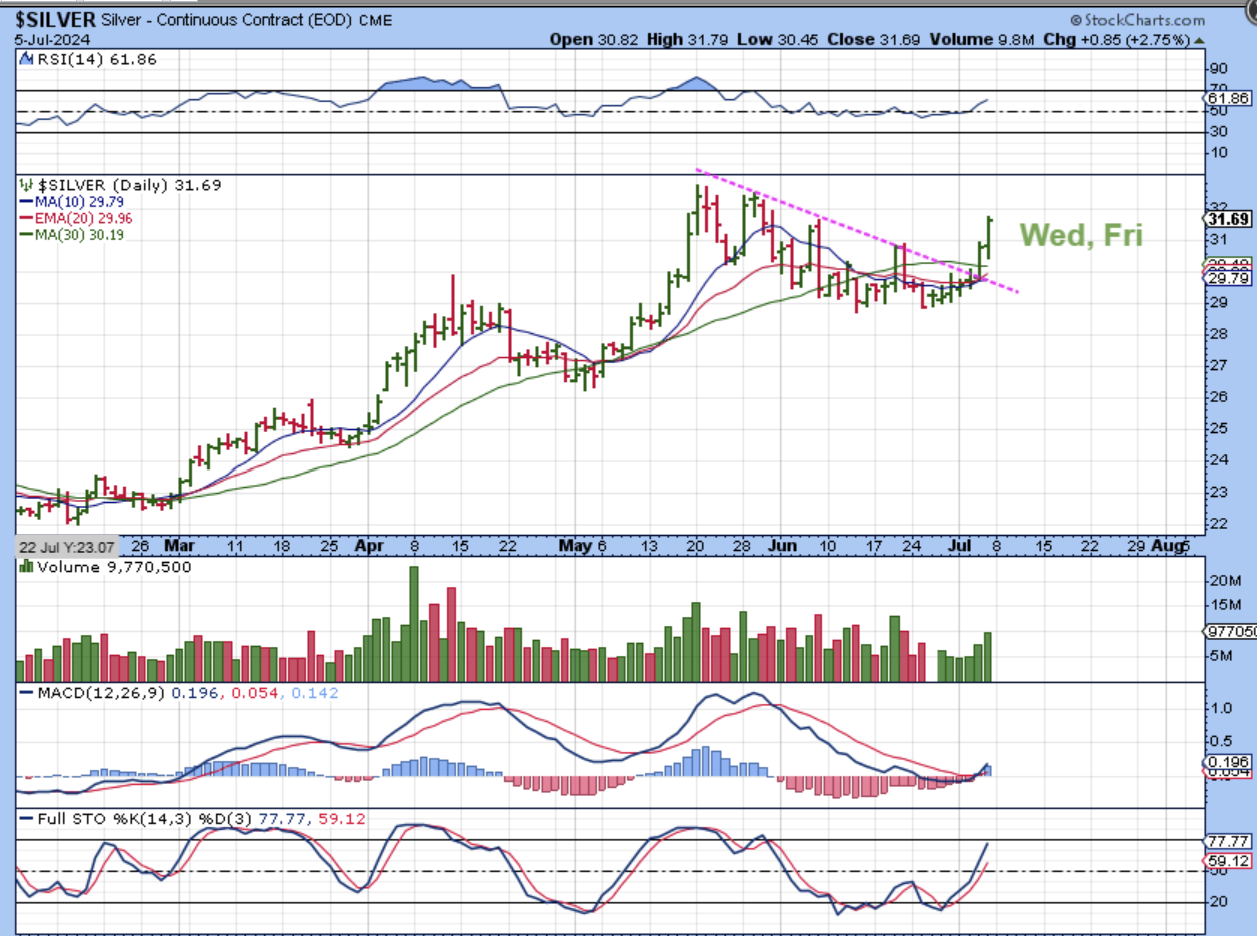The height and width of the screenshot is (936, 1257).
Task: Click the 10 label on RSI axis
Action: click(x=1219, y=152)
